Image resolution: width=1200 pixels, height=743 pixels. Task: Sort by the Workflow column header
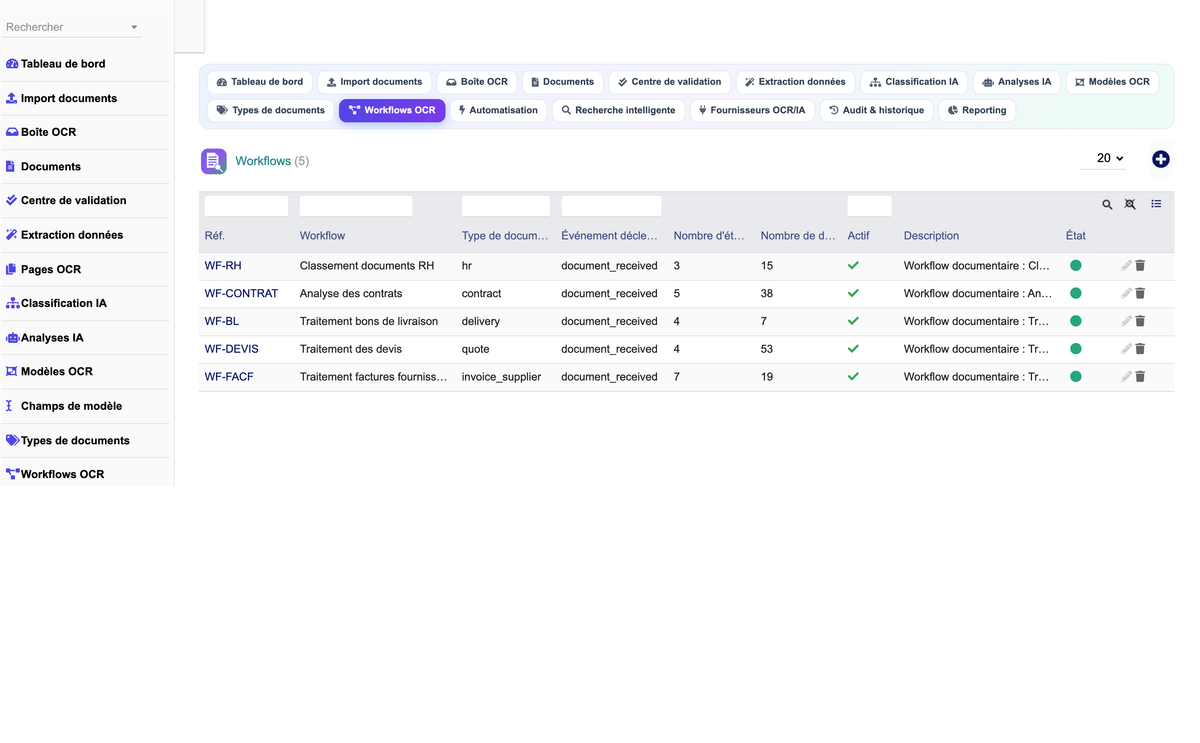[x=322, y=236]
